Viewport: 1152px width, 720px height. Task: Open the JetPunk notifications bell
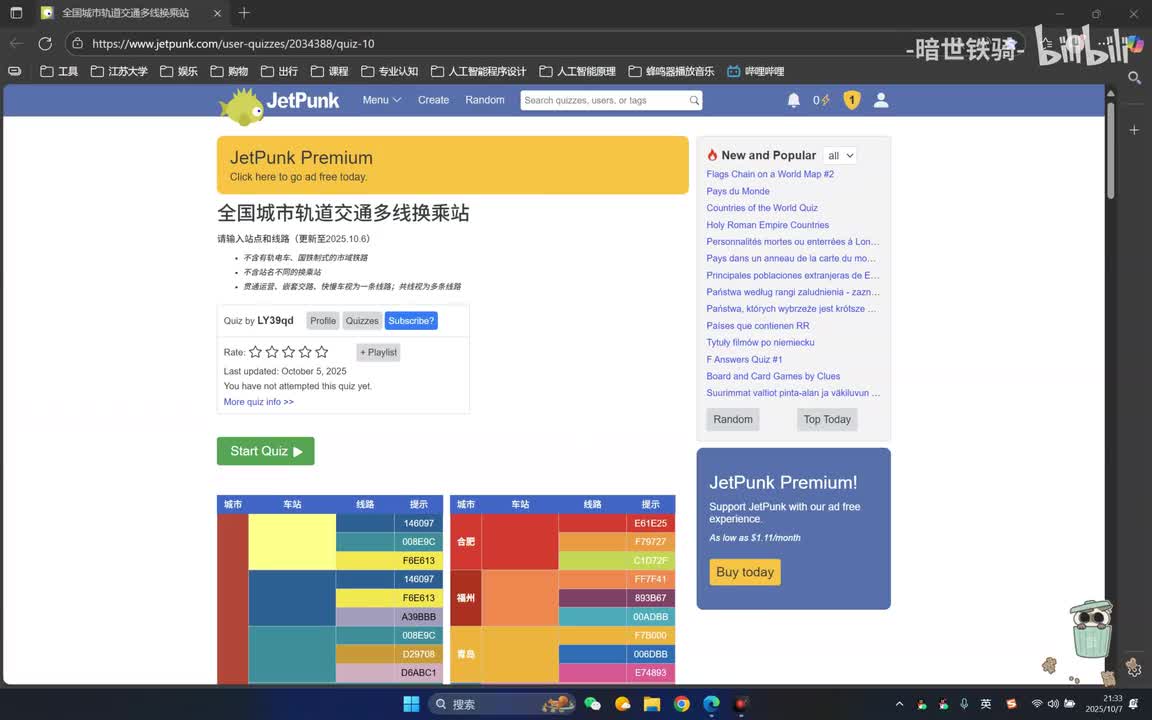(x=793, y=101)
